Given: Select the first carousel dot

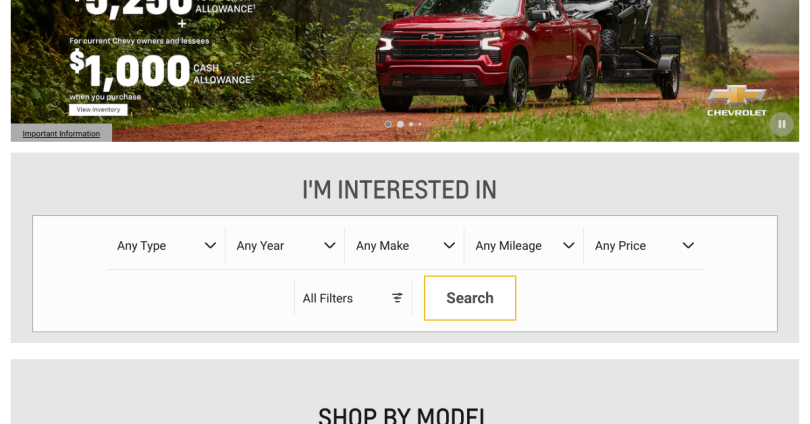Looking at the screenshot, I should 388,124.
